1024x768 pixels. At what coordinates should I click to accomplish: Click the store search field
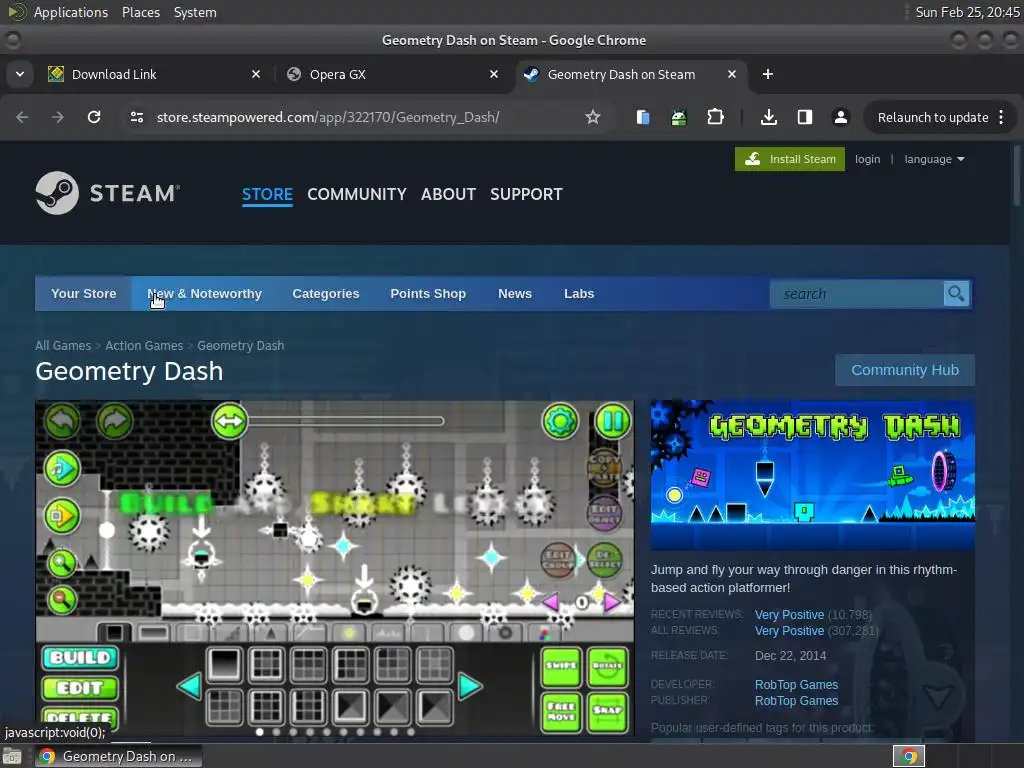point(857,294)
